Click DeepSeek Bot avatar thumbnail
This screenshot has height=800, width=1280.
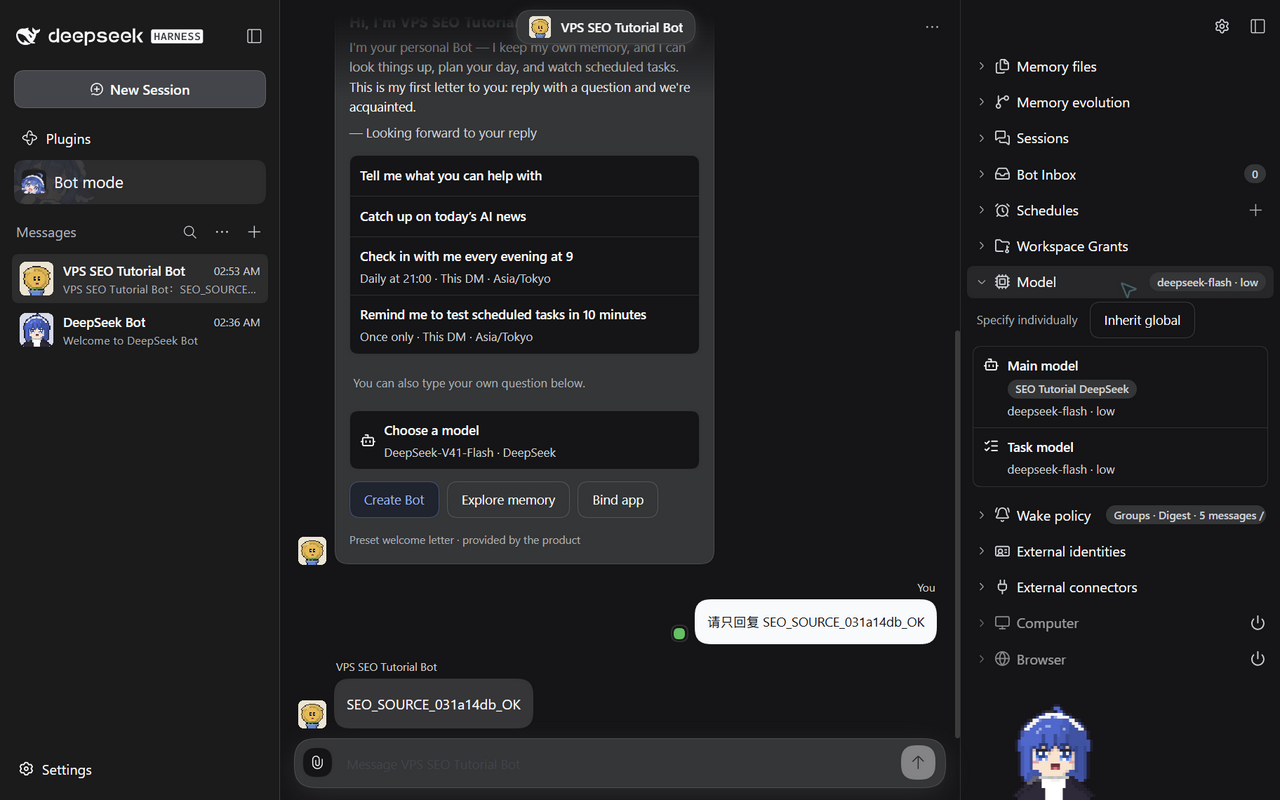pos(37,330)
